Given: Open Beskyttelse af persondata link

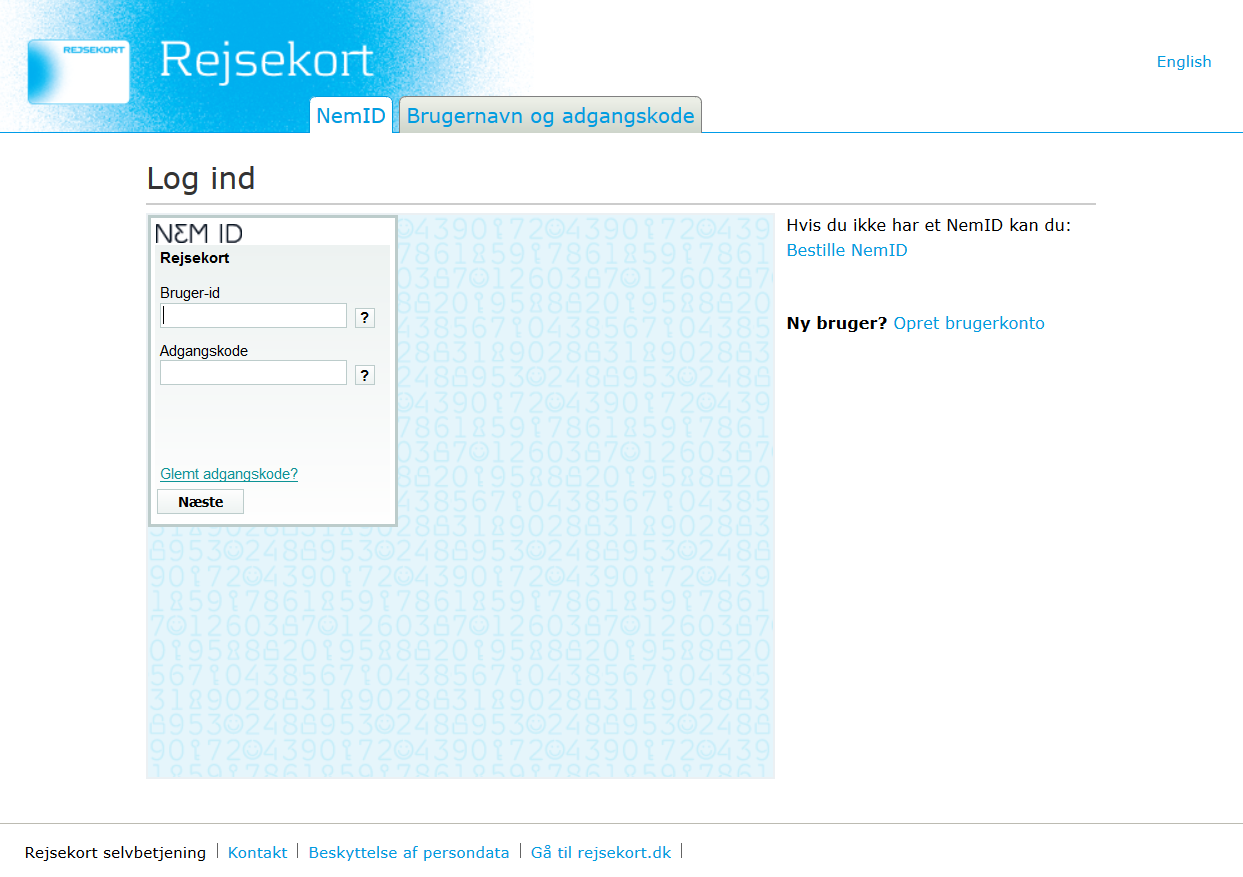Looking at the screenshot, I should point(409,852).
